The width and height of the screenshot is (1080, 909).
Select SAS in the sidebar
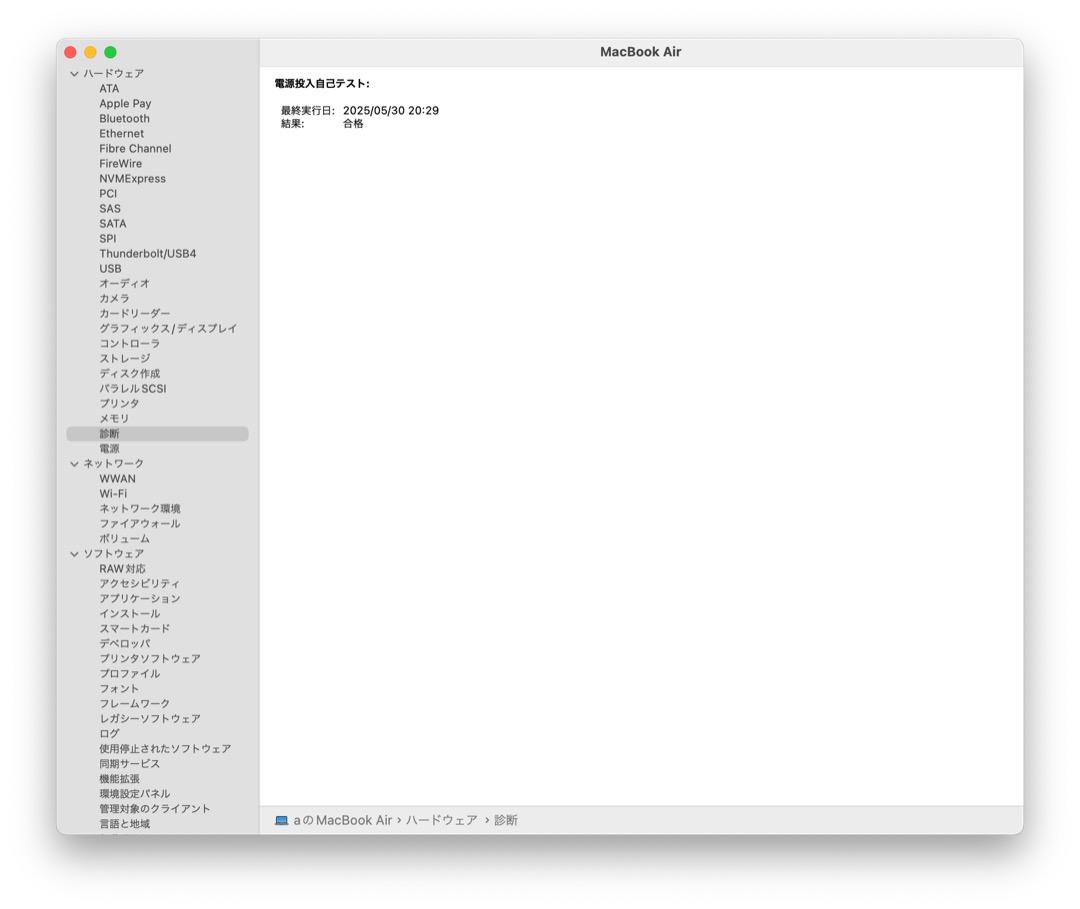point(110,209)
